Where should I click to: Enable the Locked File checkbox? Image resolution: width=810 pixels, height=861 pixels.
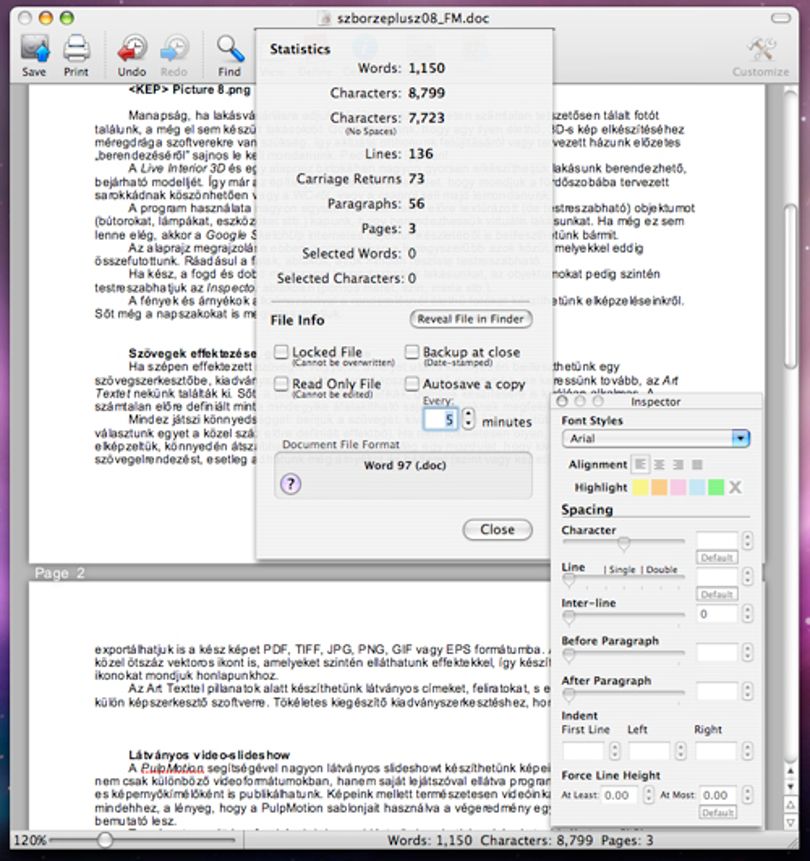tap(281, 352)
